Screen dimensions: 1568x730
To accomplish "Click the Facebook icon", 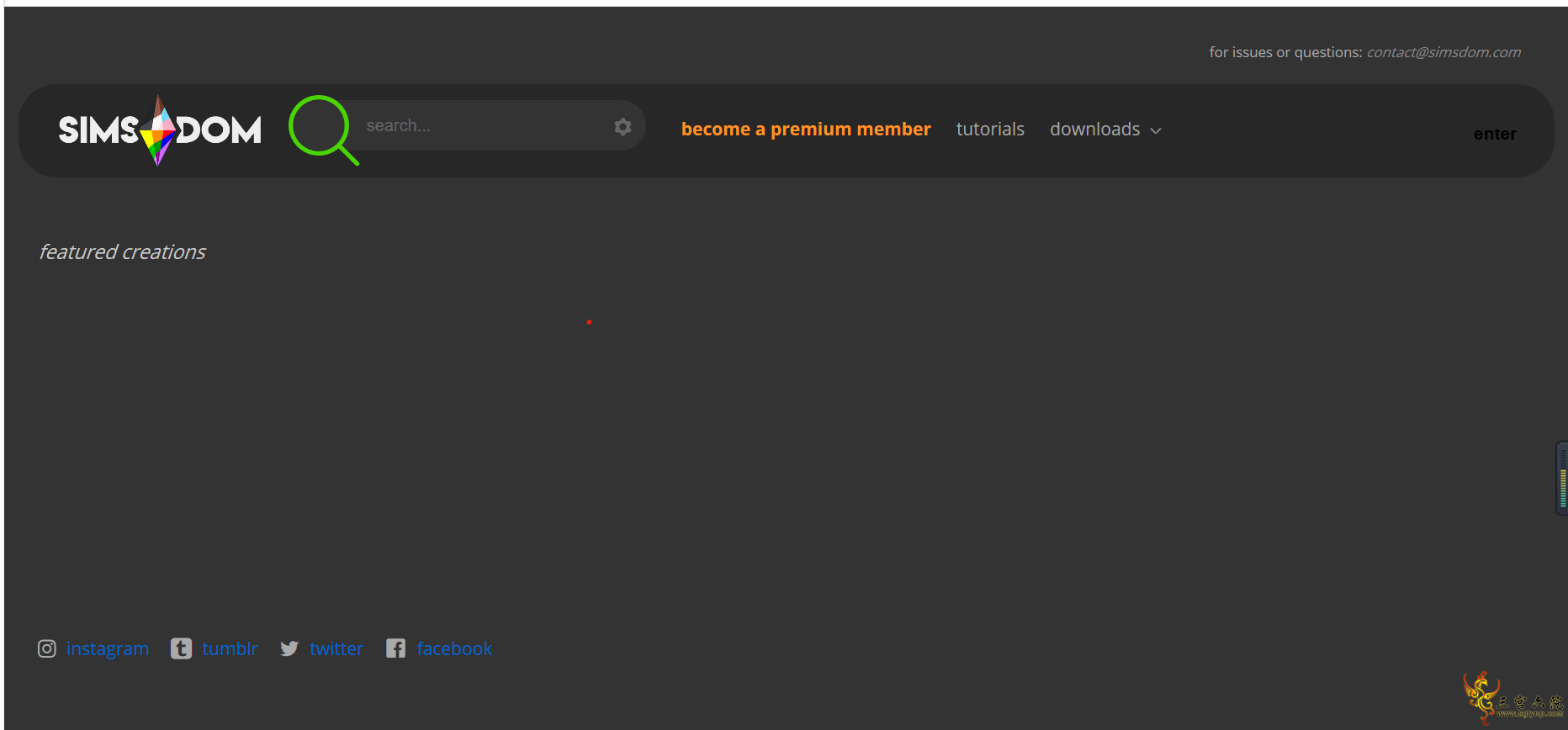I will 395,648.
